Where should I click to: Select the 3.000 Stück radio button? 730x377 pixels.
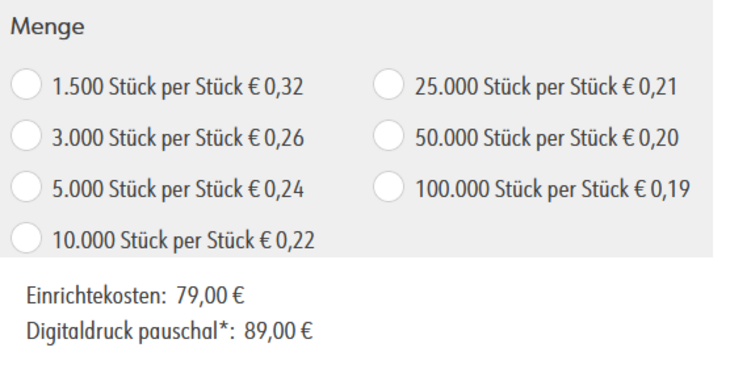coord(26,135)
